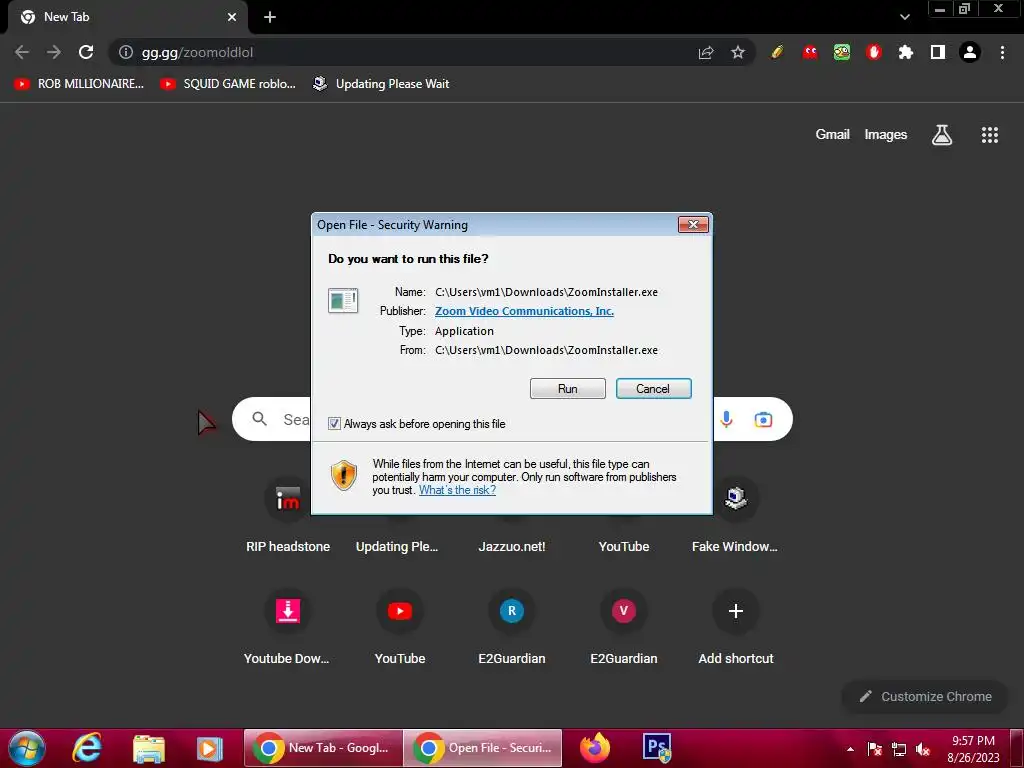Image resolution: width=1024 pixels, height=768 pixels.
Task: Open the Extensions puzzle menu
Action: [x=906, y=52]
